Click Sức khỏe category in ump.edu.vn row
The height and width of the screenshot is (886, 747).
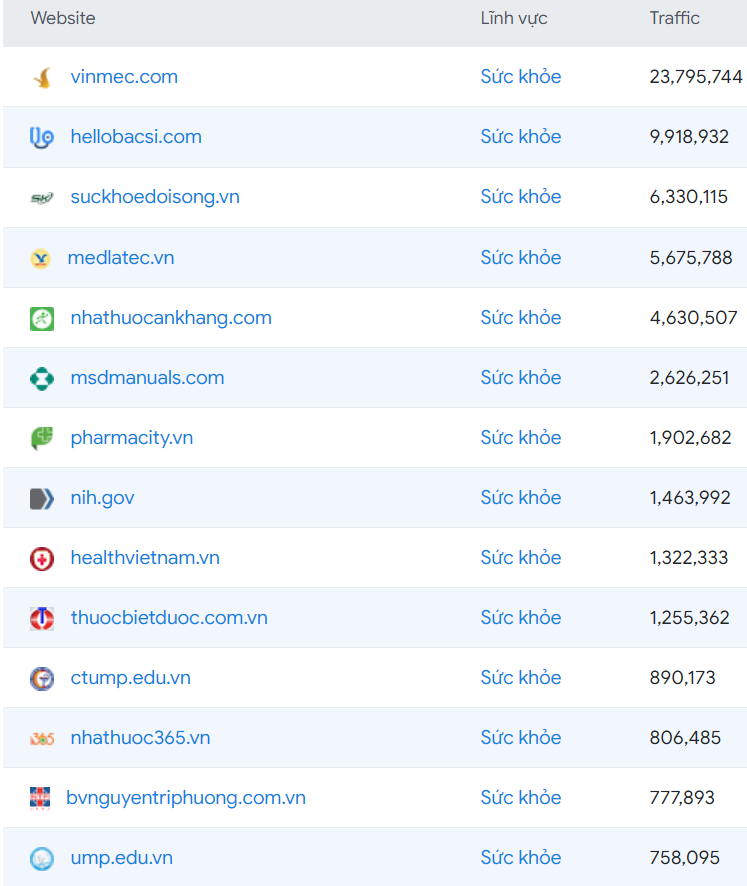point(521,857)
